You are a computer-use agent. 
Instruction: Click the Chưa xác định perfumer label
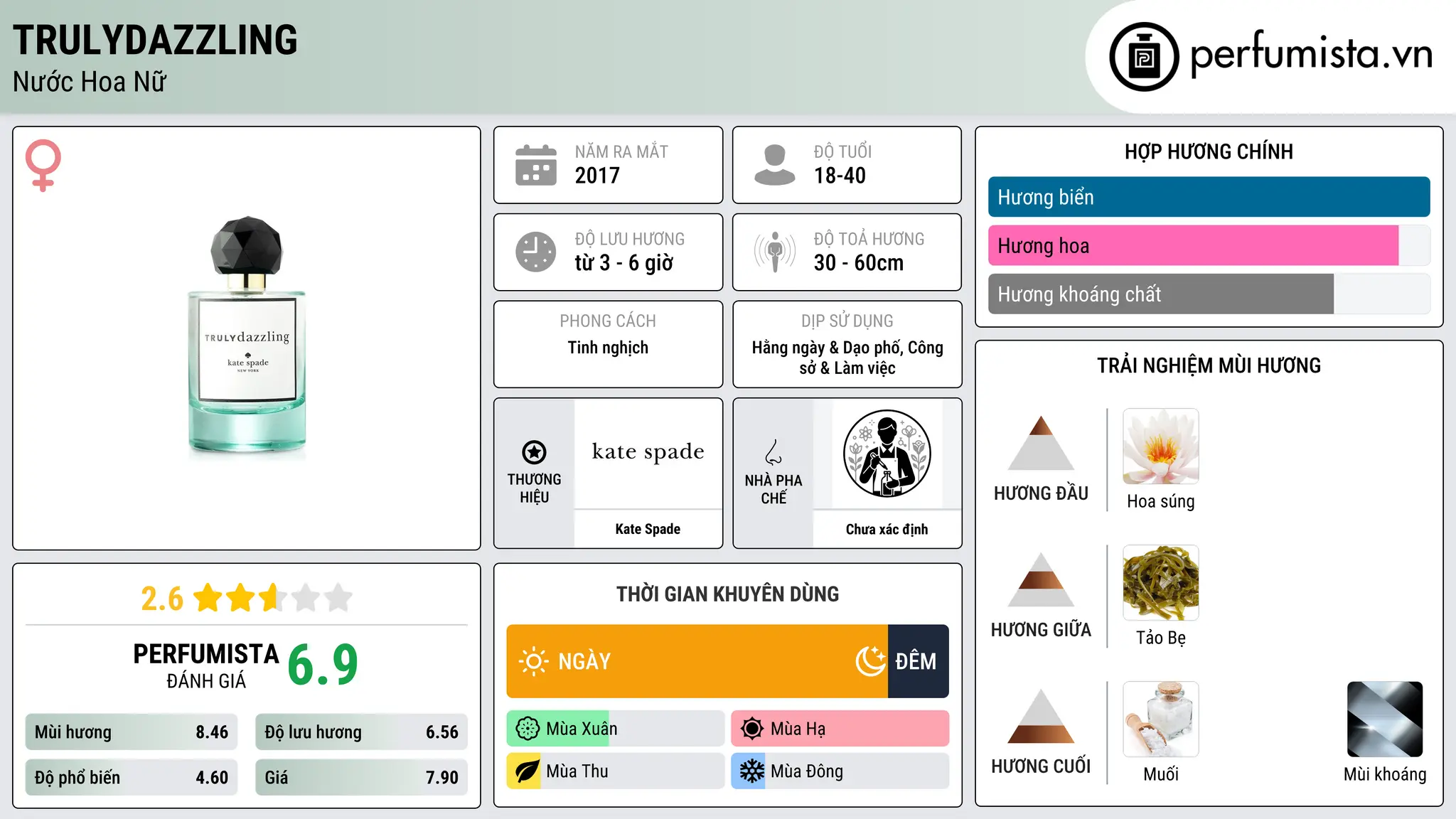887,529
